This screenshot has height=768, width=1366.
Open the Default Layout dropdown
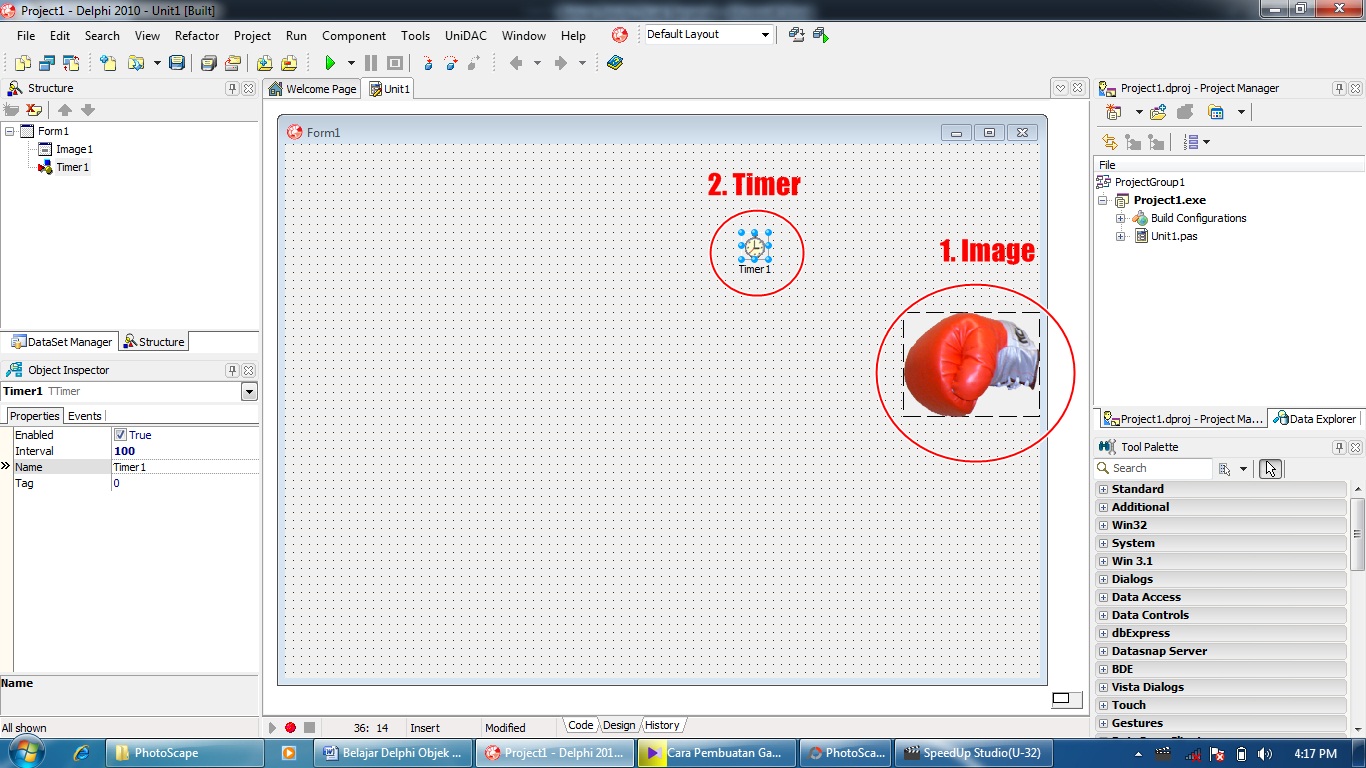coord(765,35)
